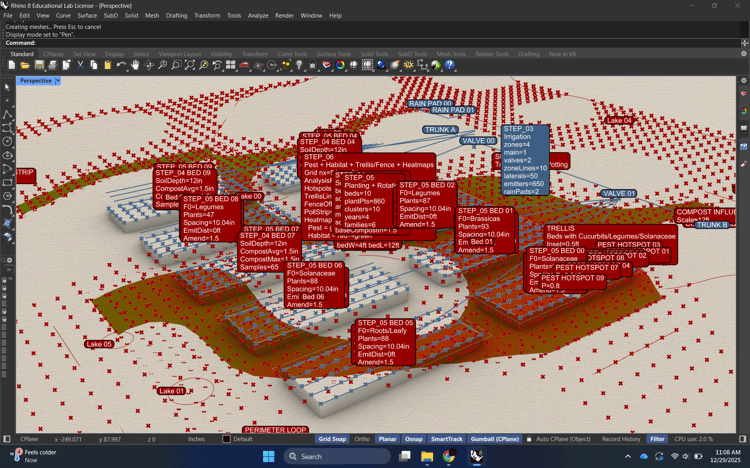Toggle Planar mode in status bar
Viewport: 750px width, 468px height.
(387, 439)
